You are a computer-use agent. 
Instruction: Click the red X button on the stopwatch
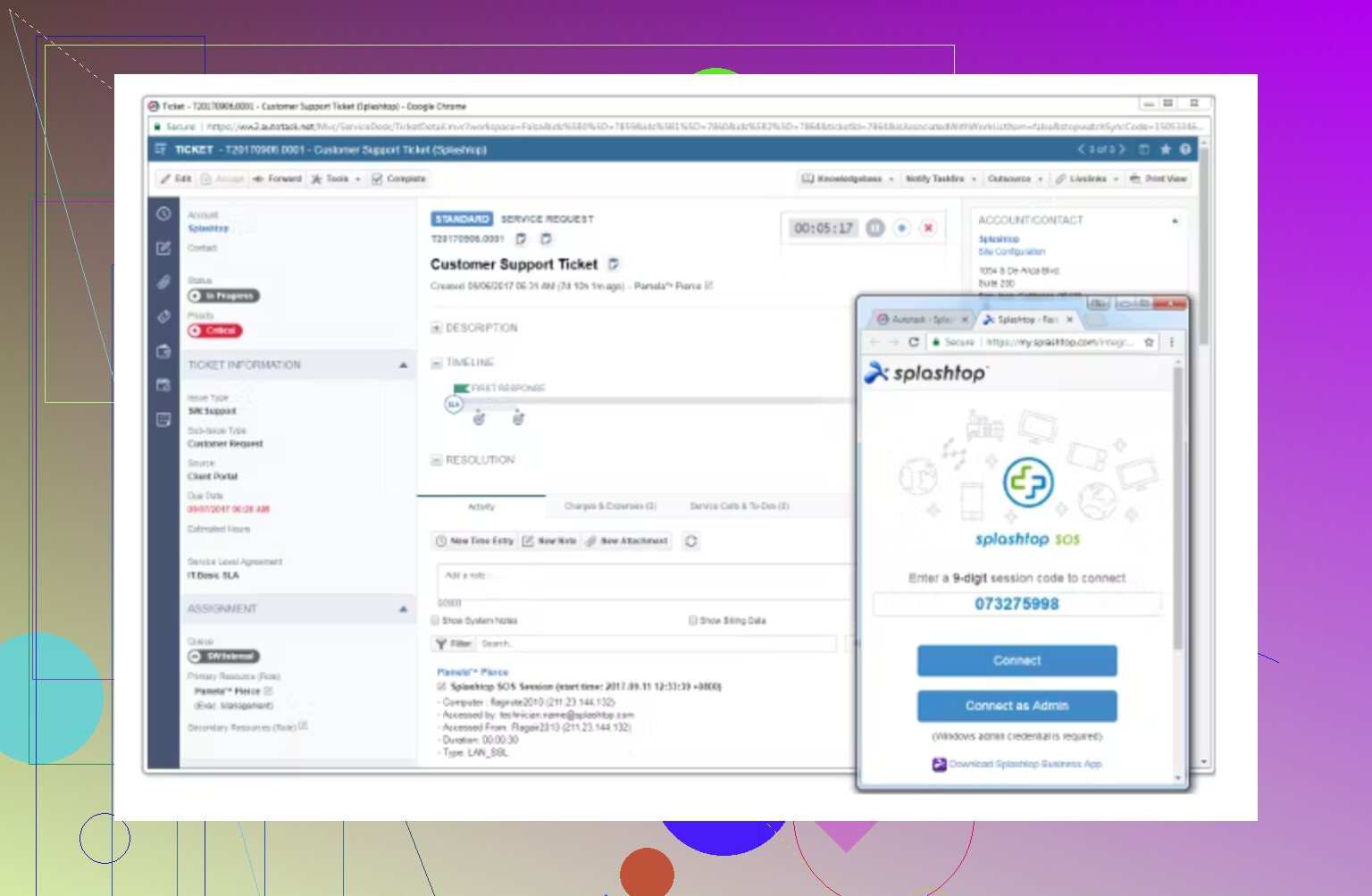pyautogui.click(x=929, y=228)
